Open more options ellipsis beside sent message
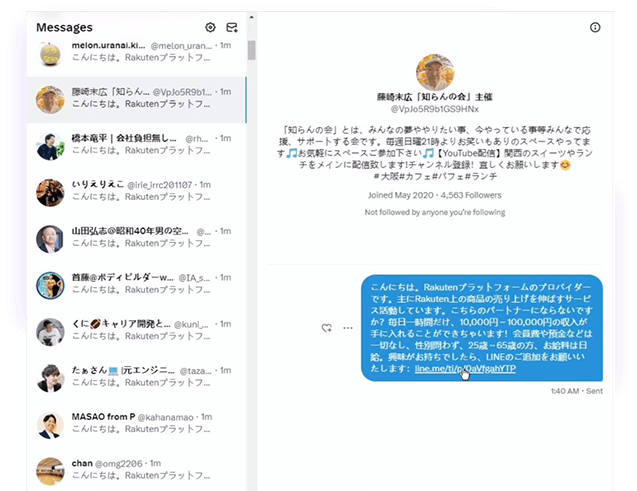 click(348, 327)
